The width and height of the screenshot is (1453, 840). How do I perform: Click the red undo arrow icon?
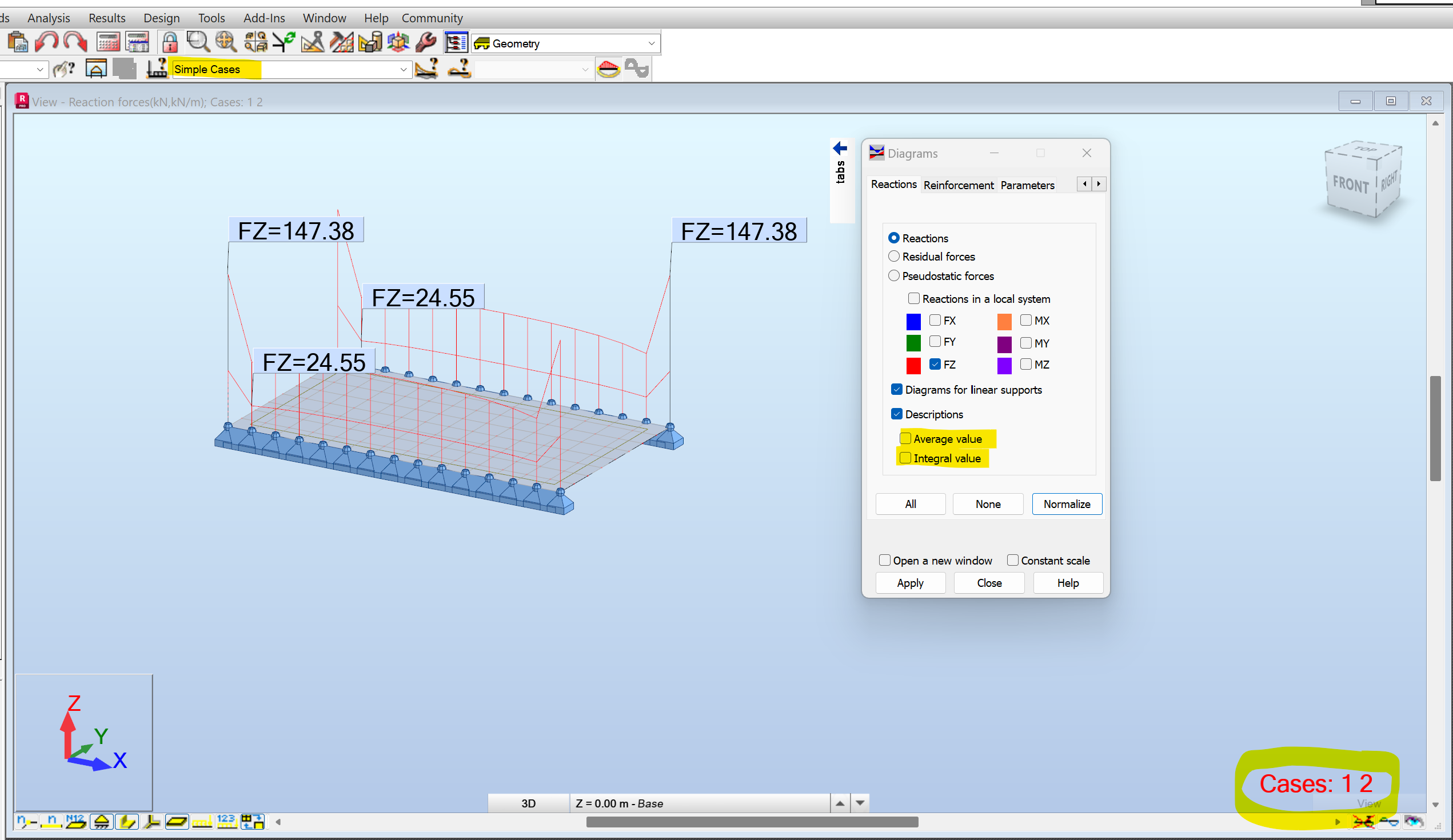[46, 42]
